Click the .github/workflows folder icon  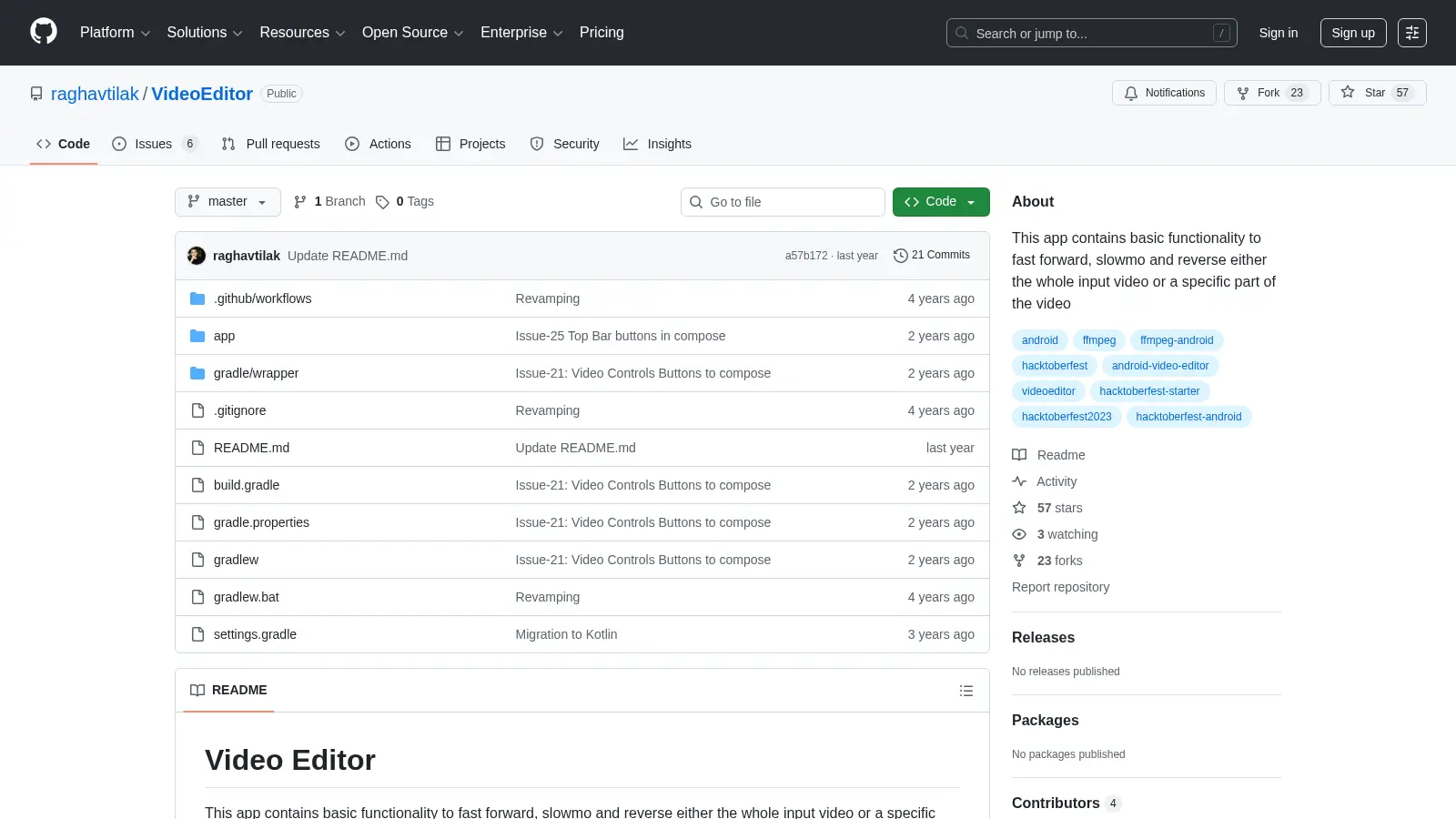[x=197, y=298]
